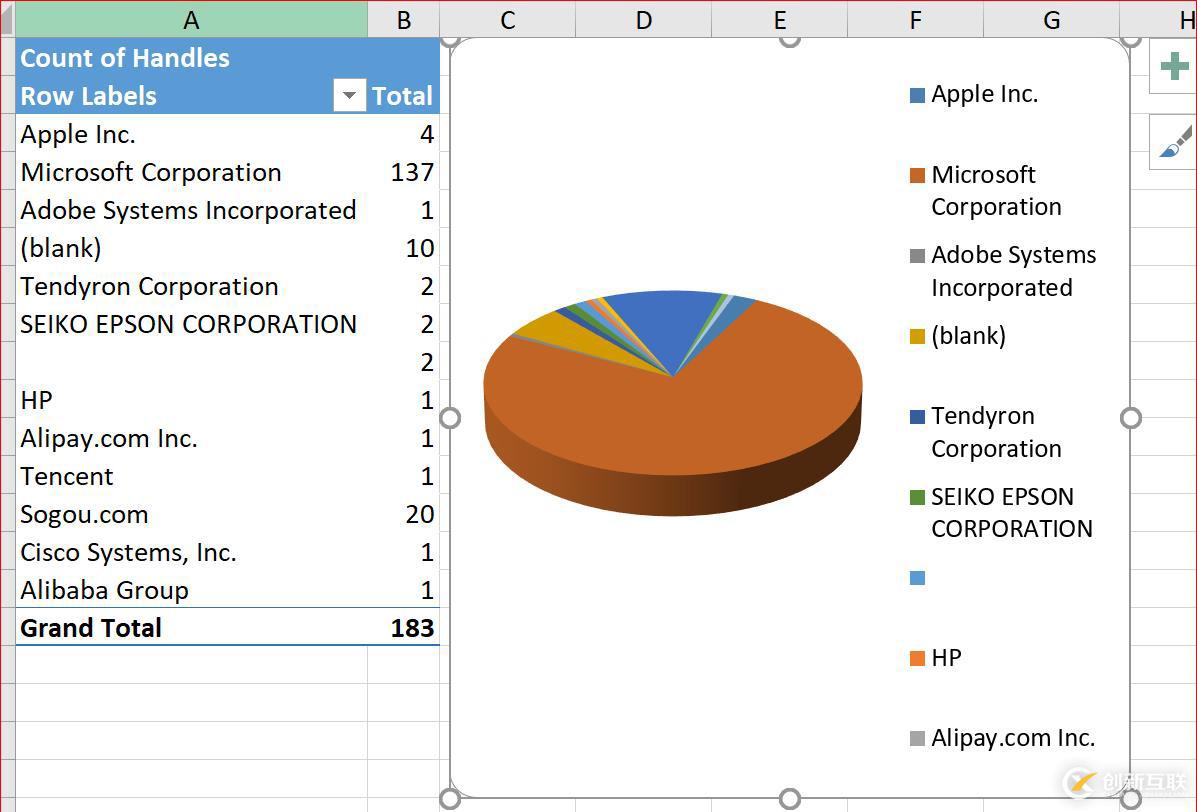Click the chart's top middle resize handle

point(790,40)
